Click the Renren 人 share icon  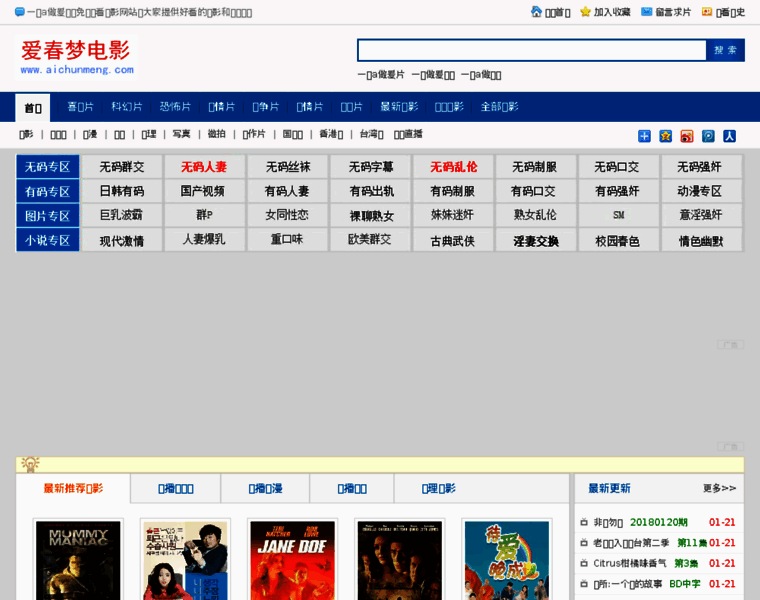[730, 136]
